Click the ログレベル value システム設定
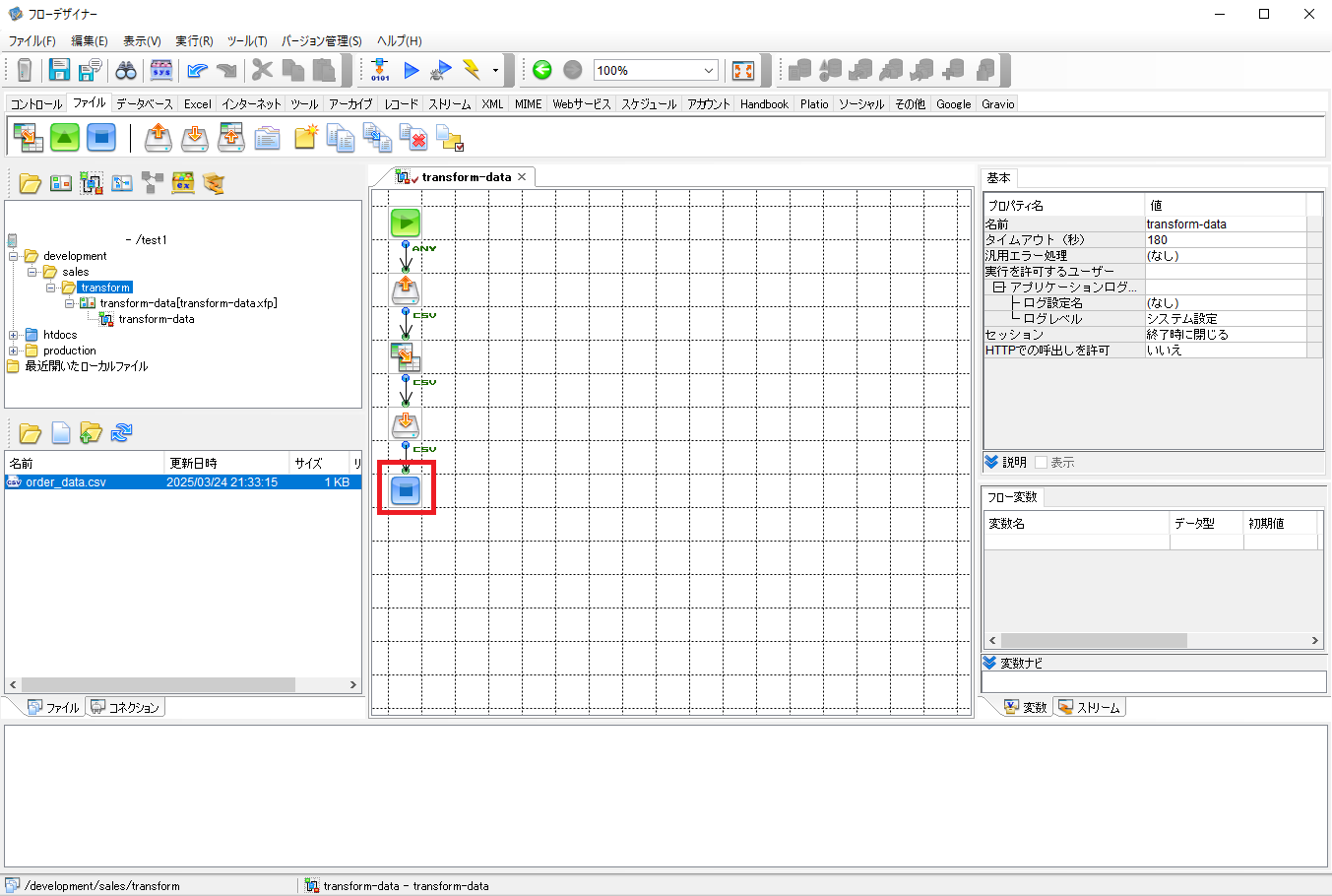The image size is (1332, 896). [1227, 319]
